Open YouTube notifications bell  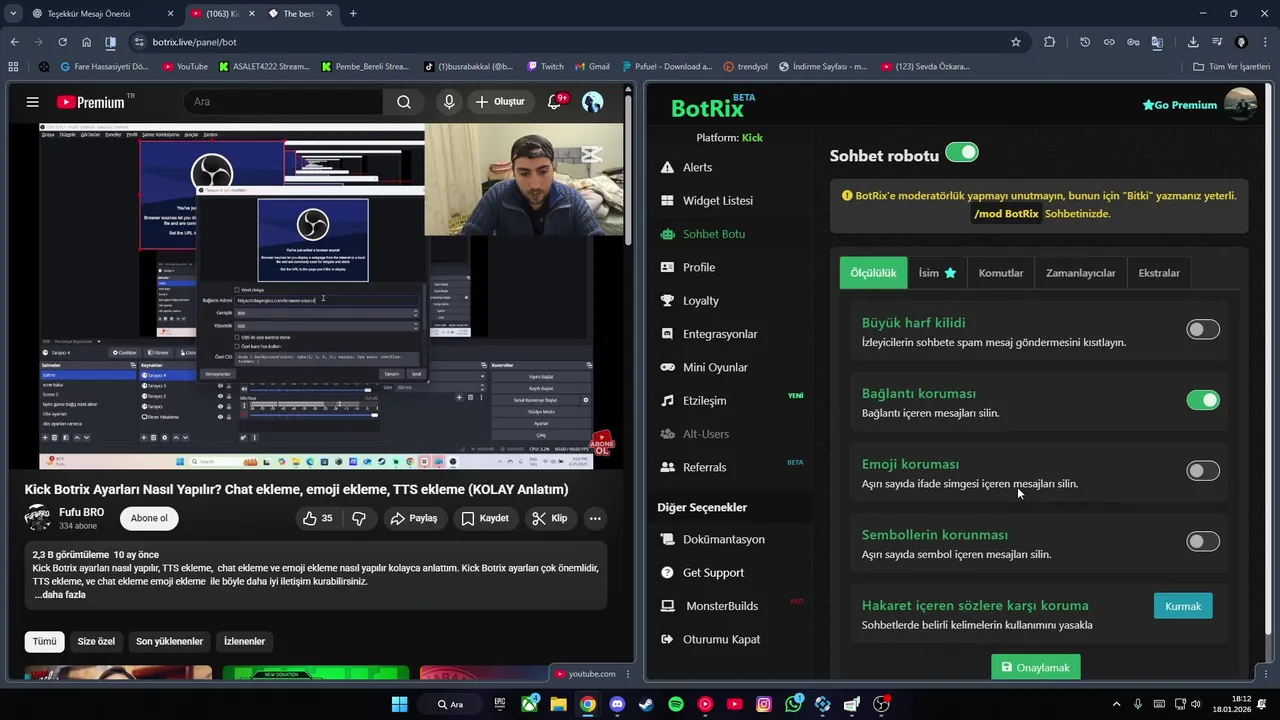556,102
